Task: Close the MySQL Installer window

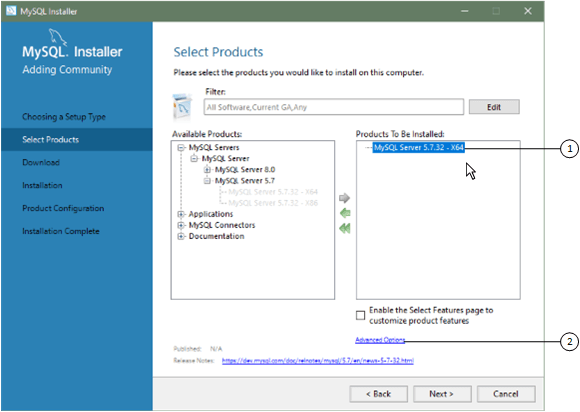Action: tap(528, 11)
